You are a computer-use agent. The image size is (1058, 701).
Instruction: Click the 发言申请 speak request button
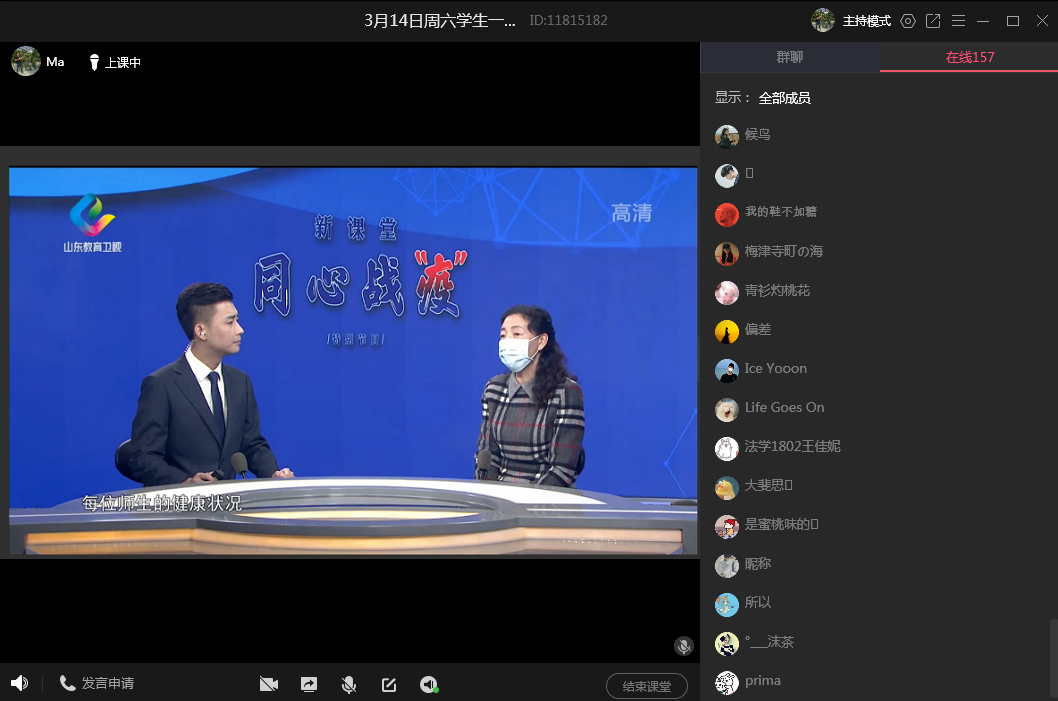click(97, 683)
